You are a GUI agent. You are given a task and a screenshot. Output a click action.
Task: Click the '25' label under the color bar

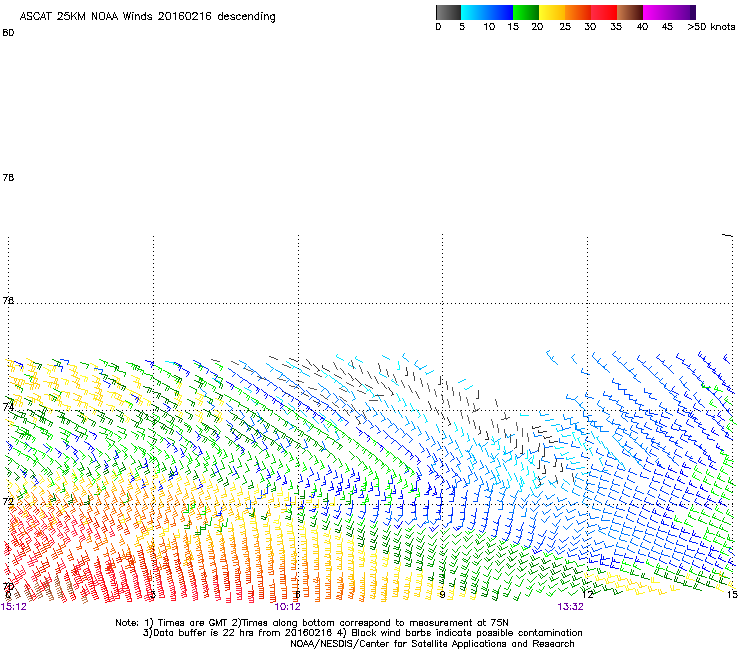(x=565, y=27)
